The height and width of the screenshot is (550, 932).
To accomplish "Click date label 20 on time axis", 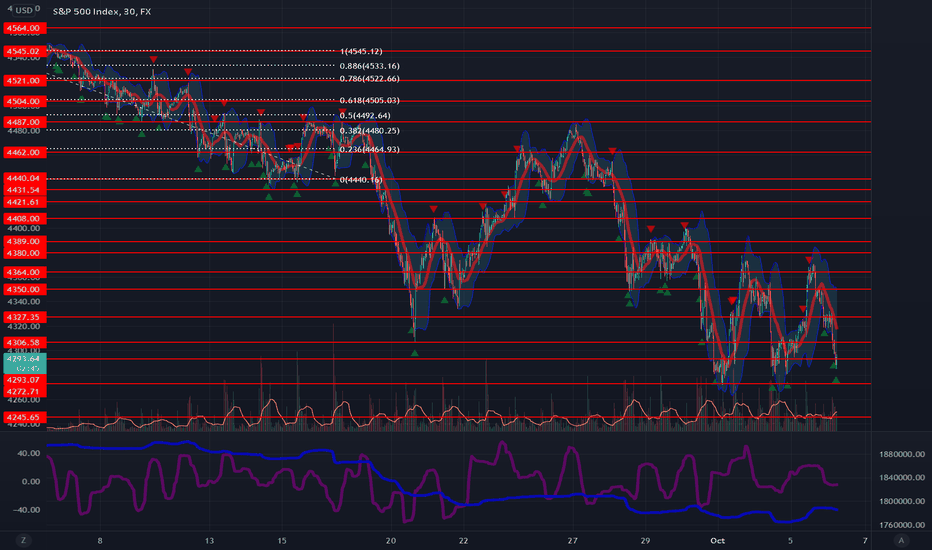I will pos(391,540).
